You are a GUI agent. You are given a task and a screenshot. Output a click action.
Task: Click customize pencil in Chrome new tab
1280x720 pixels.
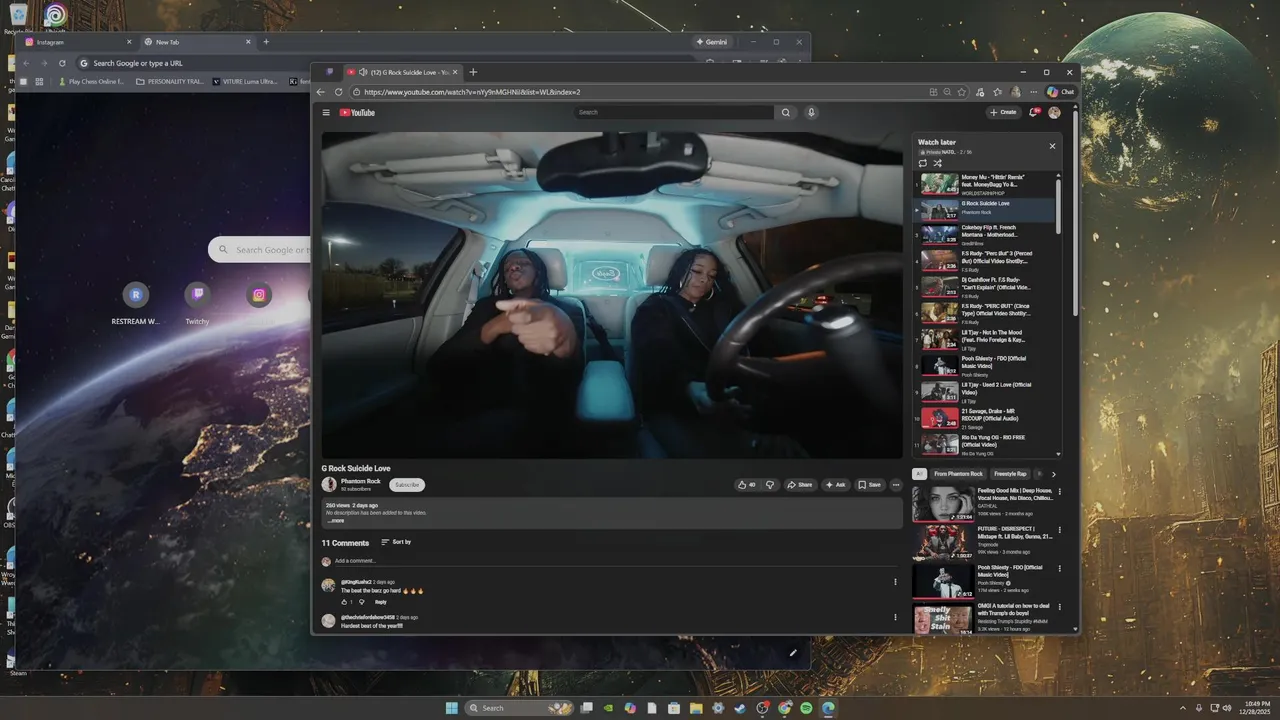click(x=793, y=653)
